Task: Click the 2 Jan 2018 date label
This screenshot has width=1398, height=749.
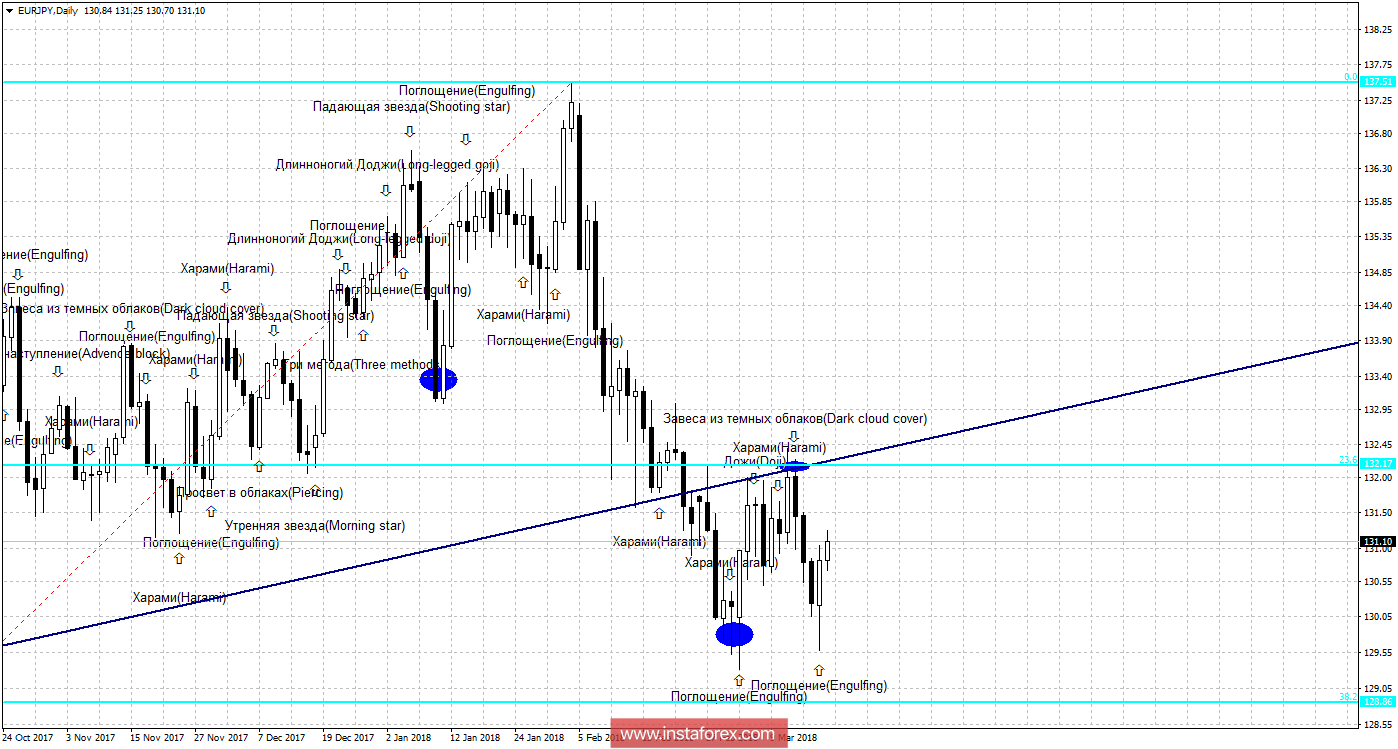Action: pos(410,738)
